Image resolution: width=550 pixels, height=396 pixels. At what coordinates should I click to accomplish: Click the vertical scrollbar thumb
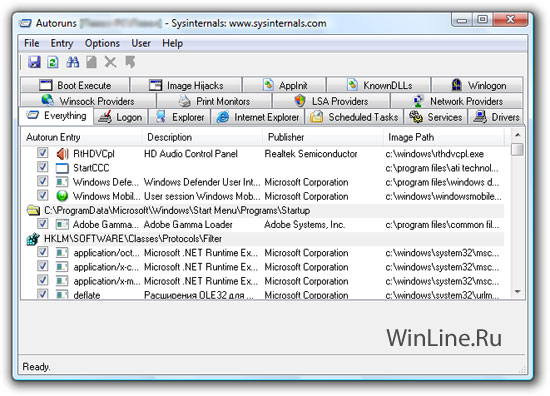(x=517, y=149)
